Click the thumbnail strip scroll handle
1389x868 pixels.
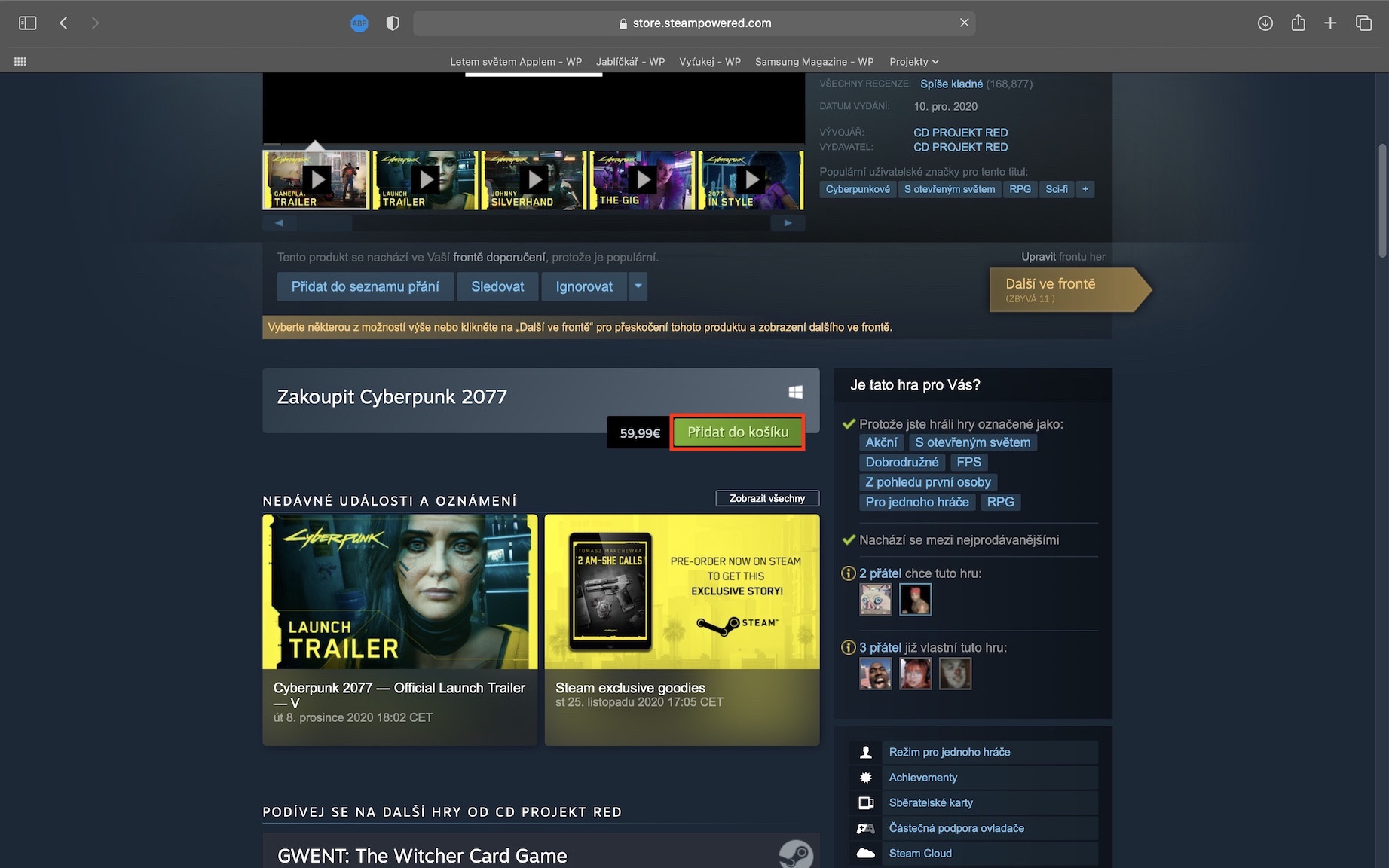tap(324, 223)
